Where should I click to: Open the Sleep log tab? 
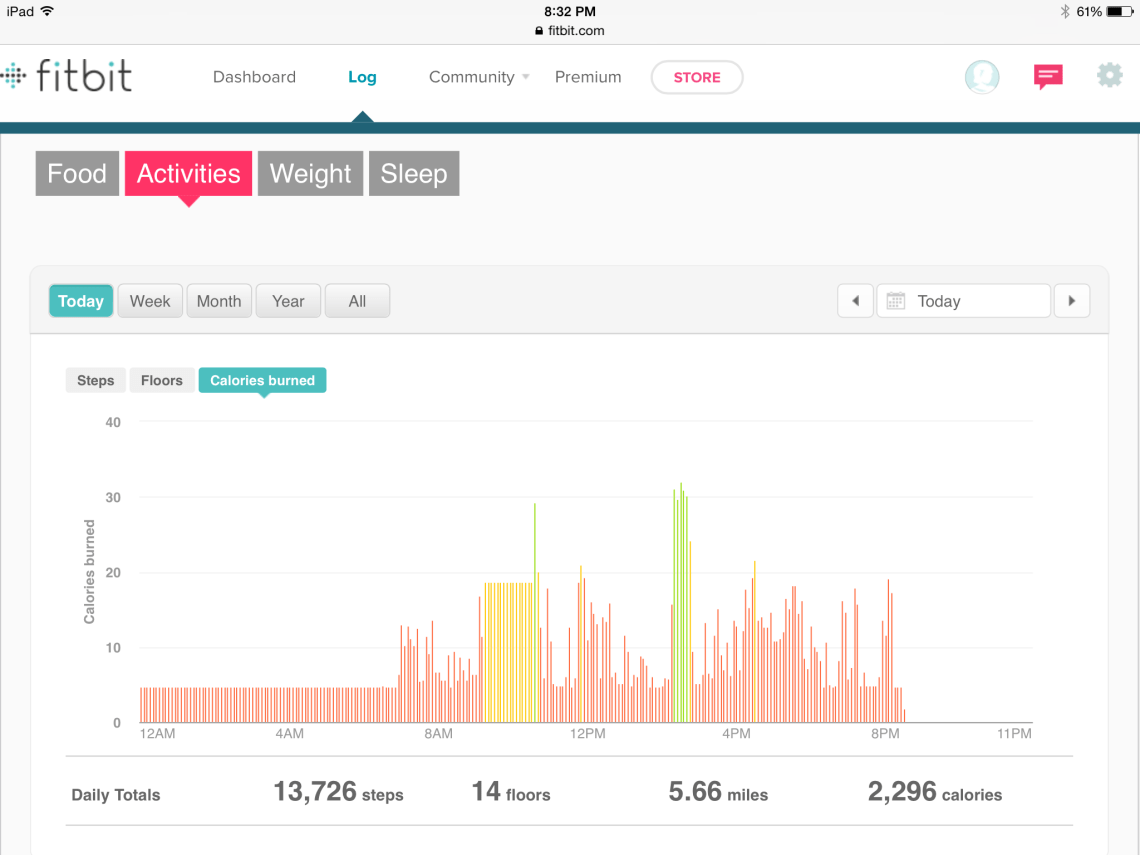coord(413,174)
